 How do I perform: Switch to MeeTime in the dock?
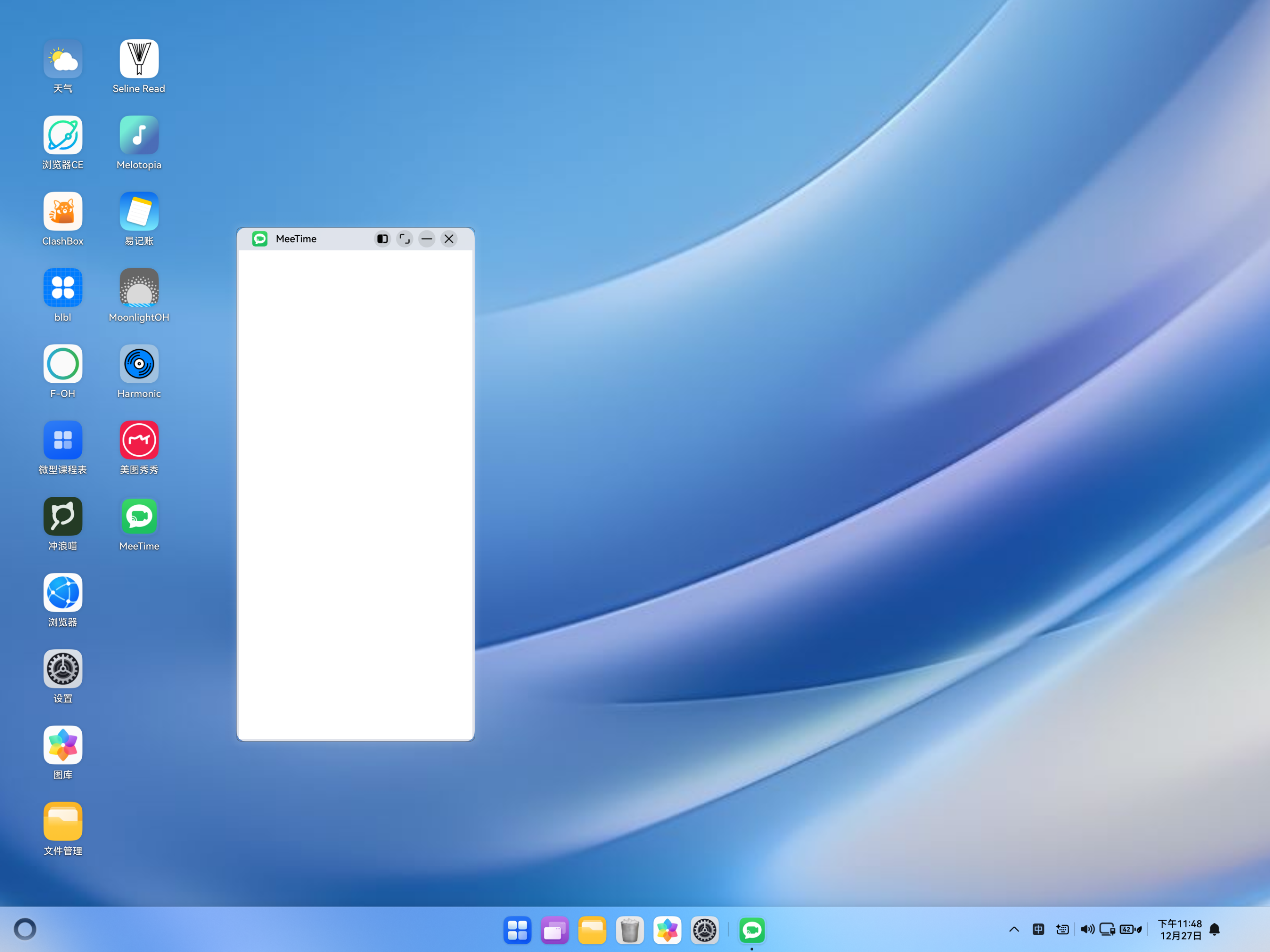tap(751, 930)
